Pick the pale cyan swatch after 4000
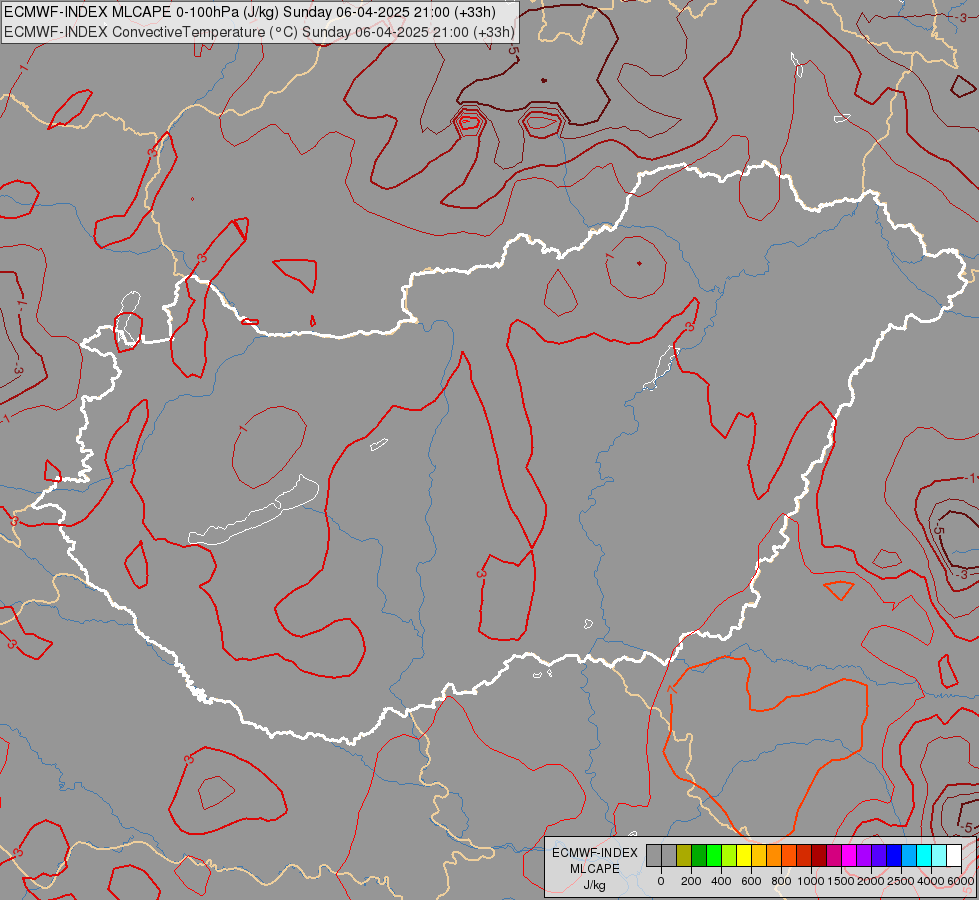 940,856
